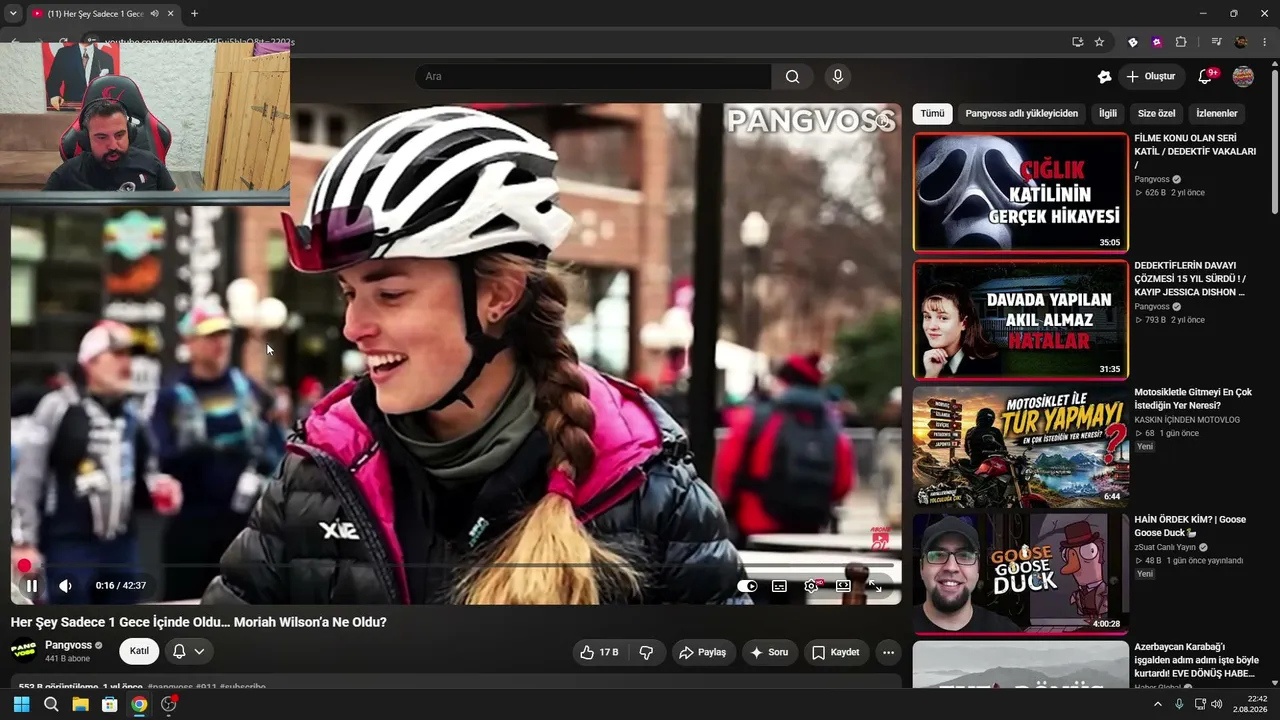This screenshot has height=720, width=1280.
Task: Mute the video volume
Action: point(65,586)
